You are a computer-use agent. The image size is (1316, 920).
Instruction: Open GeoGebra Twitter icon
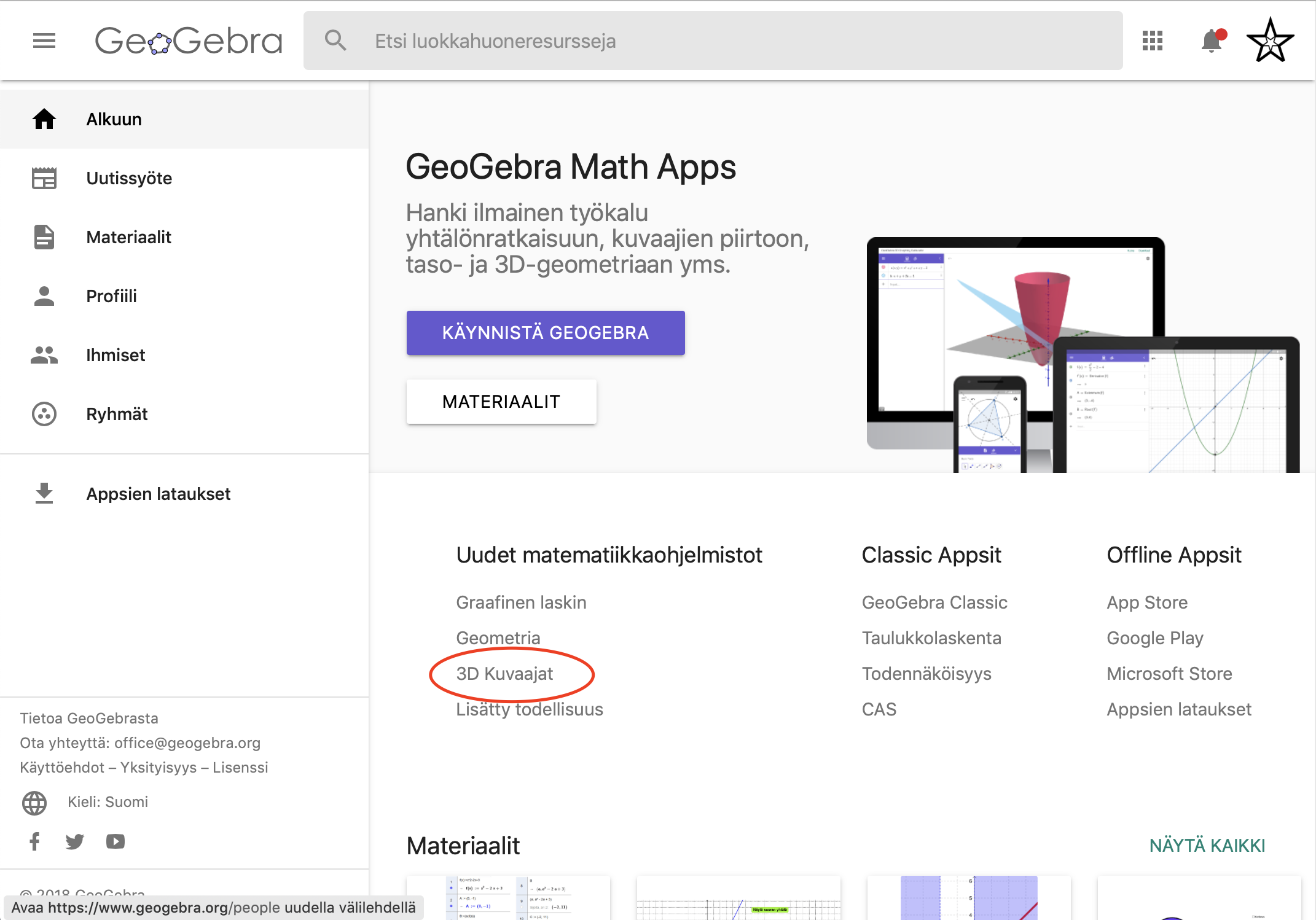75,841
